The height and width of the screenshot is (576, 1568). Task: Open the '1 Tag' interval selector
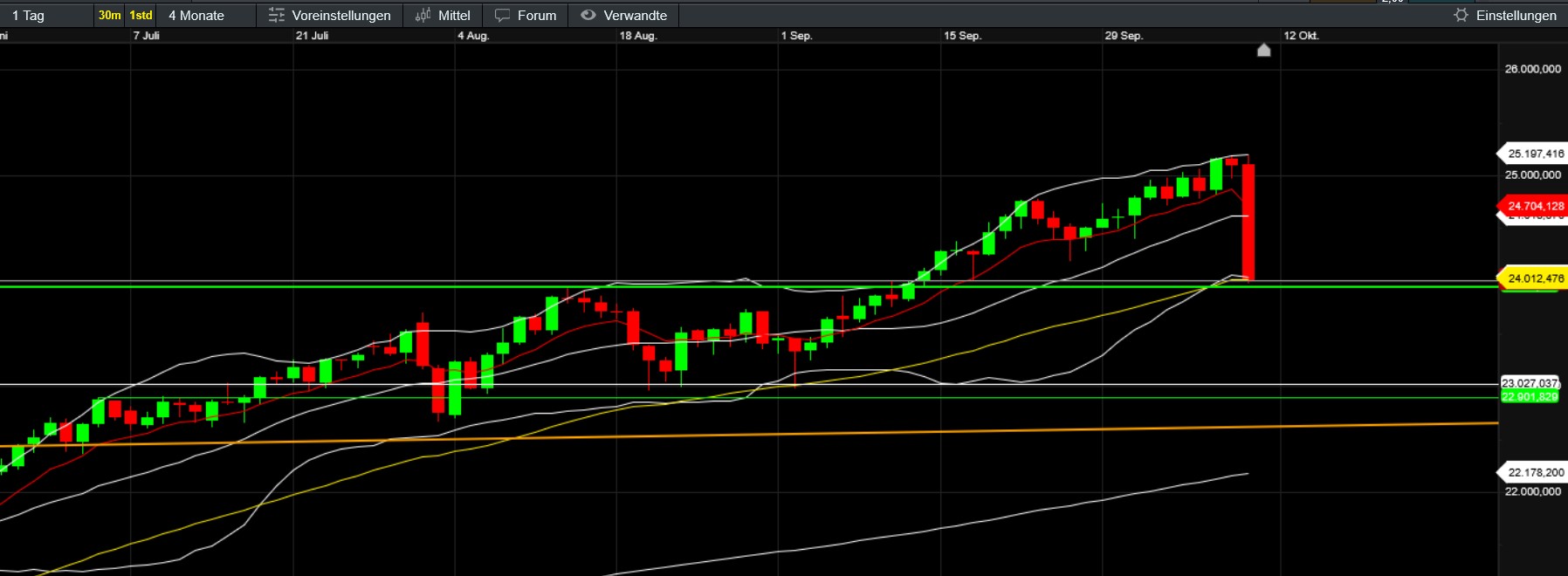click(x=45, y=15)
